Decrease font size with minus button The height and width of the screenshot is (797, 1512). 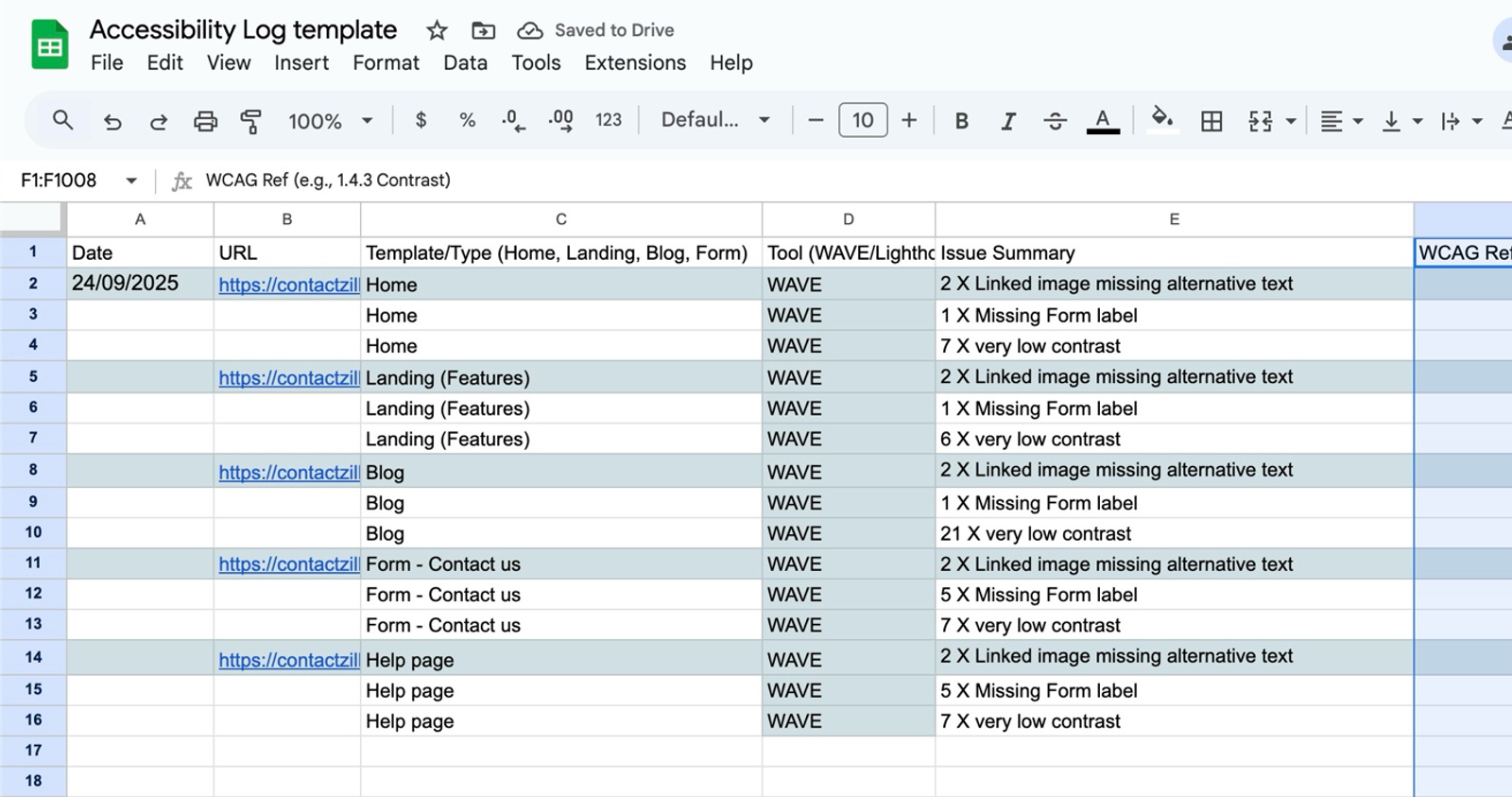[x=816, y=120]
